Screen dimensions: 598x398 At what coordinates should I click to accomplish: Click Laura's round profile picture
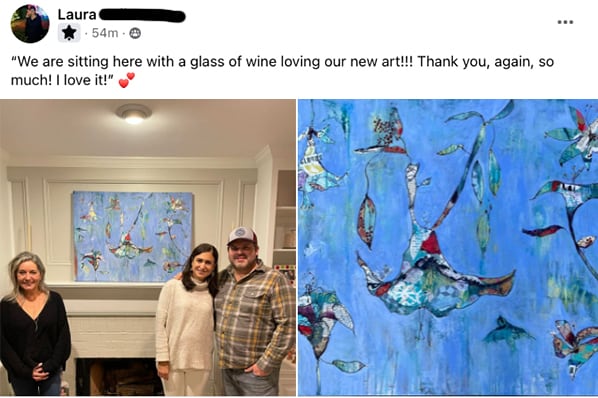tap(30, 24)
